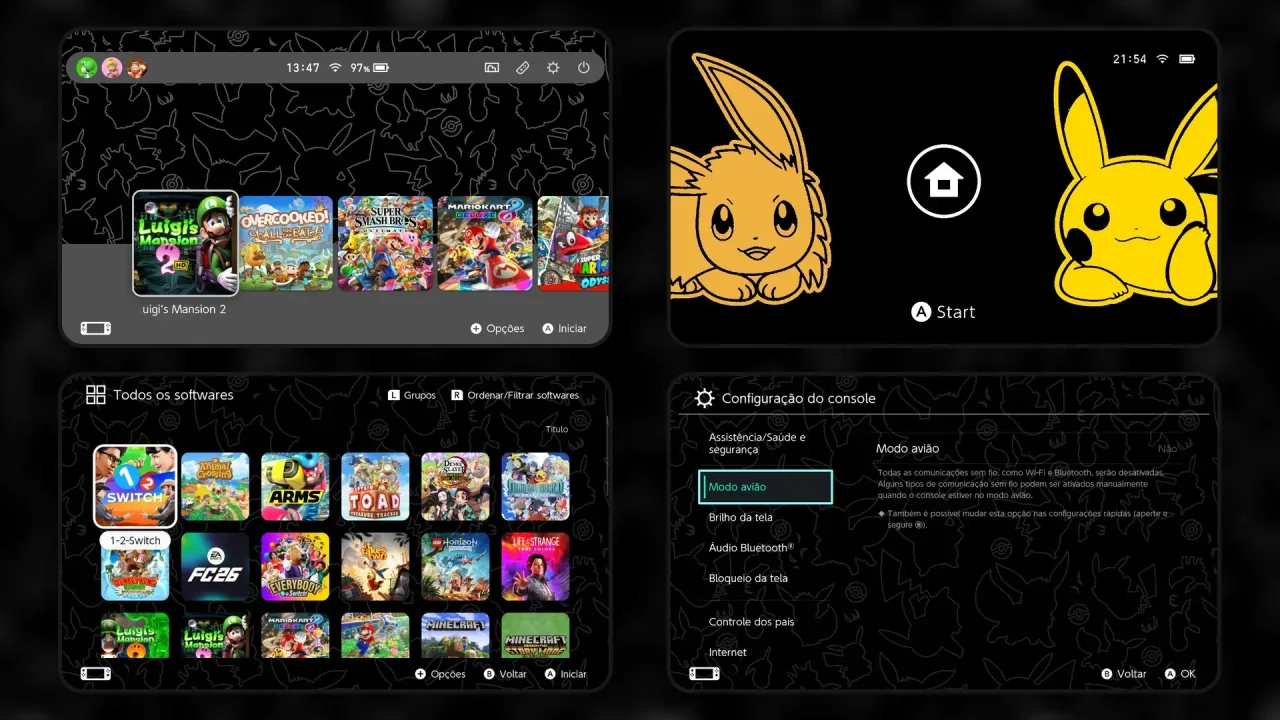Click the battery icon on the lock screen

tap(1187, 59)
